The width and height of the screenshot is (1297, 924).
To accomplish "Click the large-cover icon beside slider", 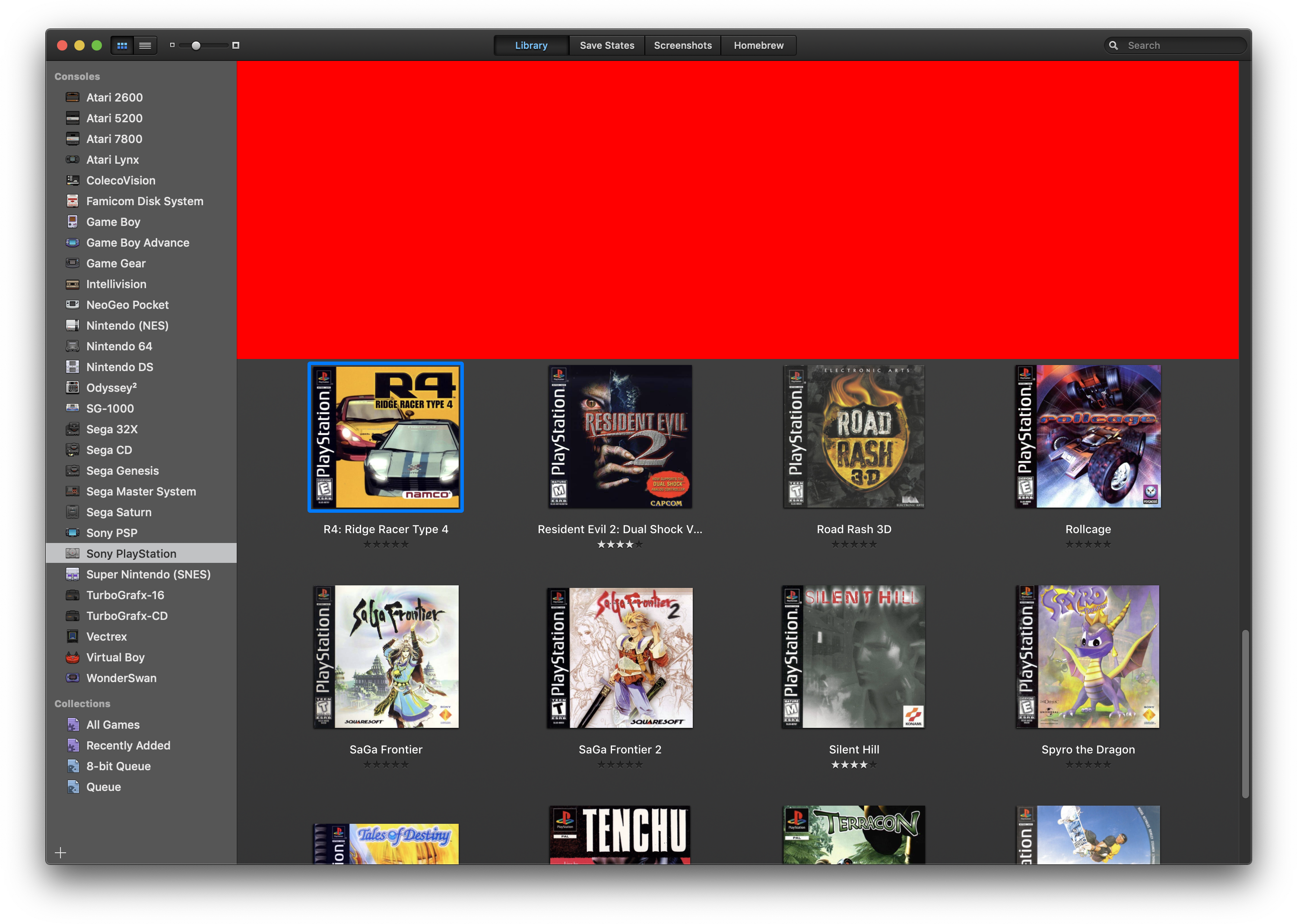I will pyautogui.click(x=235, y=45).
